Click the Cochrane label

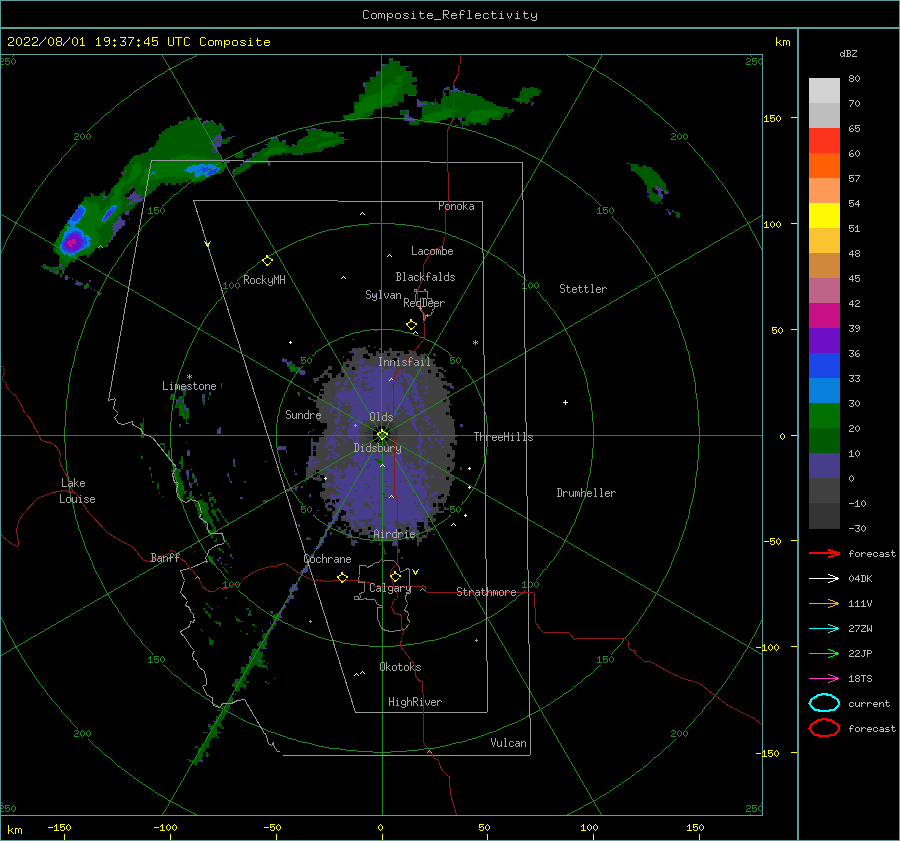click(x=327, y=559)
